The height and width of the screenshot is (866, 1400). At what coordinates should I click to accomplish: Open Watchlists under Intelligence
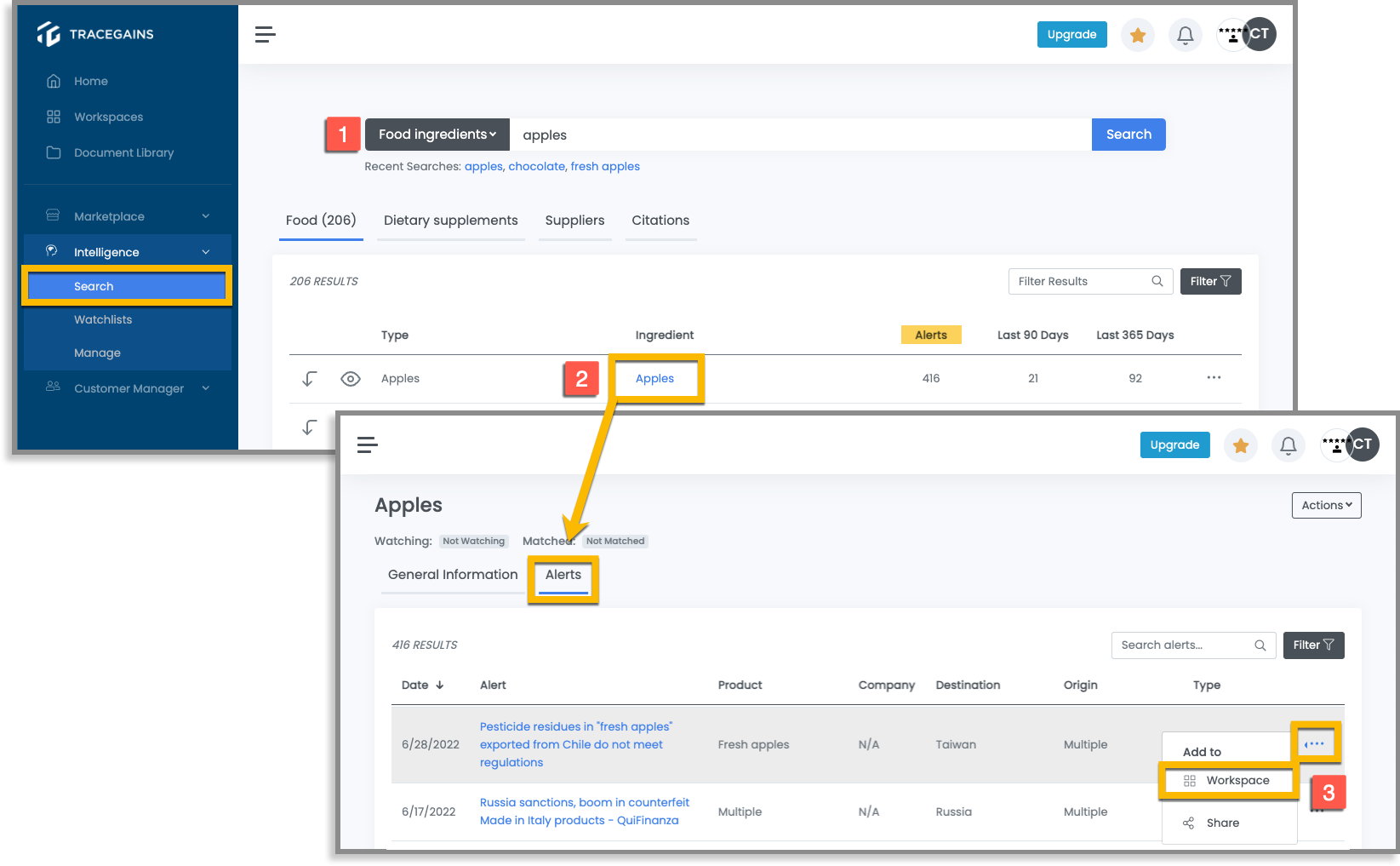(x=103, y=319)
